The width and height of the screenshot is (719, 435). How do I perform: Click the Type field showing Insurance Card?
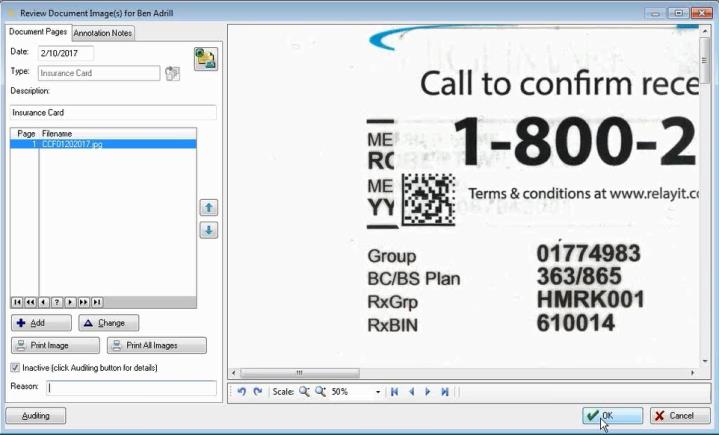99,73
